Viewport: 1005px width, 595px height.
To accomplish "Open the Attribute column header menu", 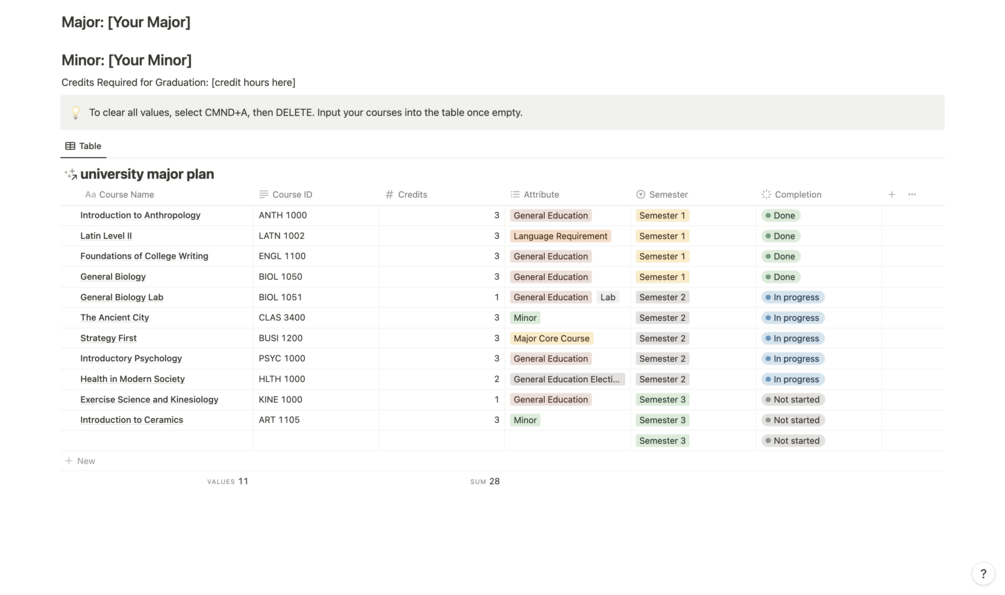I will tap(535, 194).
